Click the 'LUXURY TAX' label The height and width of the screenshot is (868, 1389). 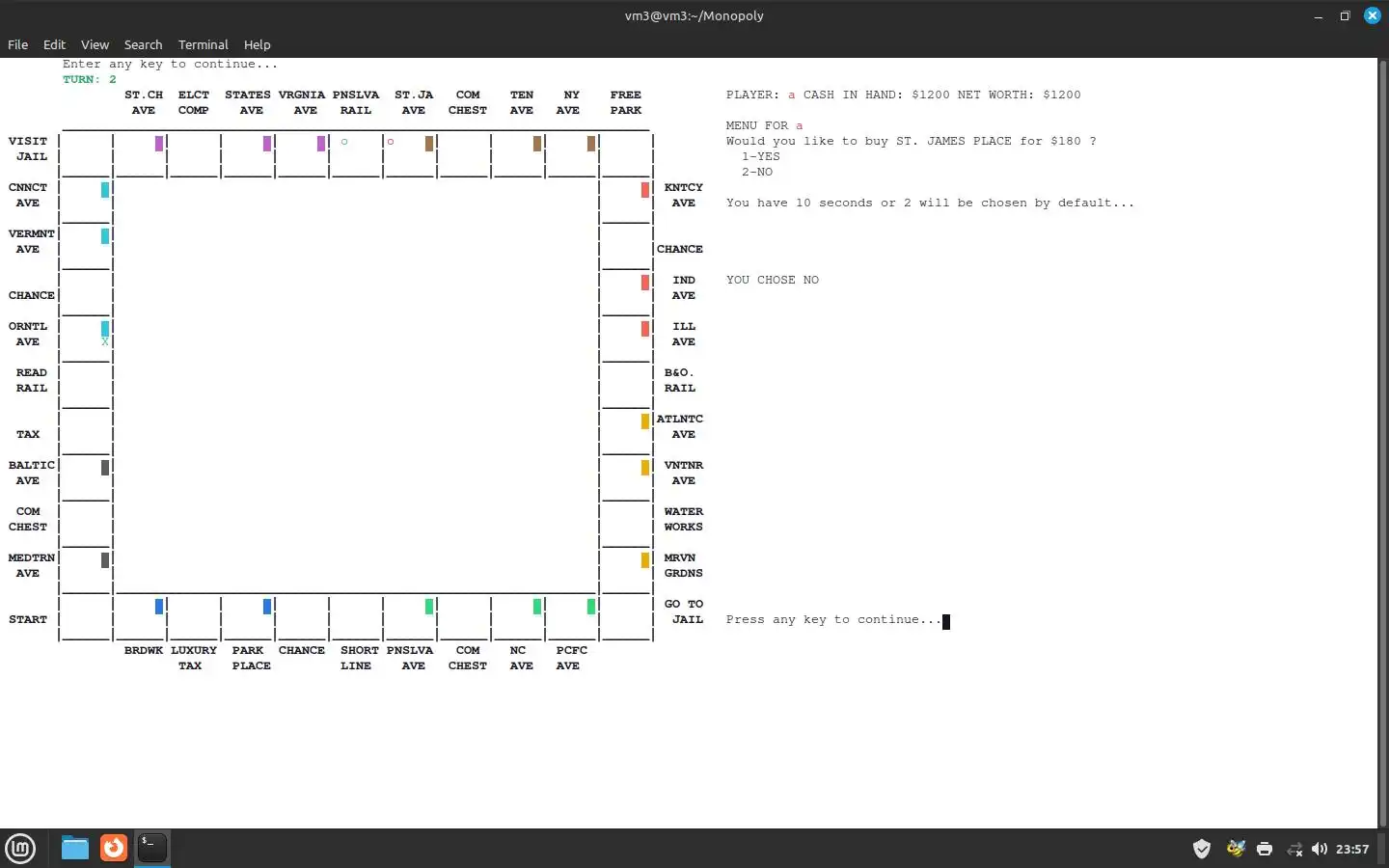coord(194,658)
